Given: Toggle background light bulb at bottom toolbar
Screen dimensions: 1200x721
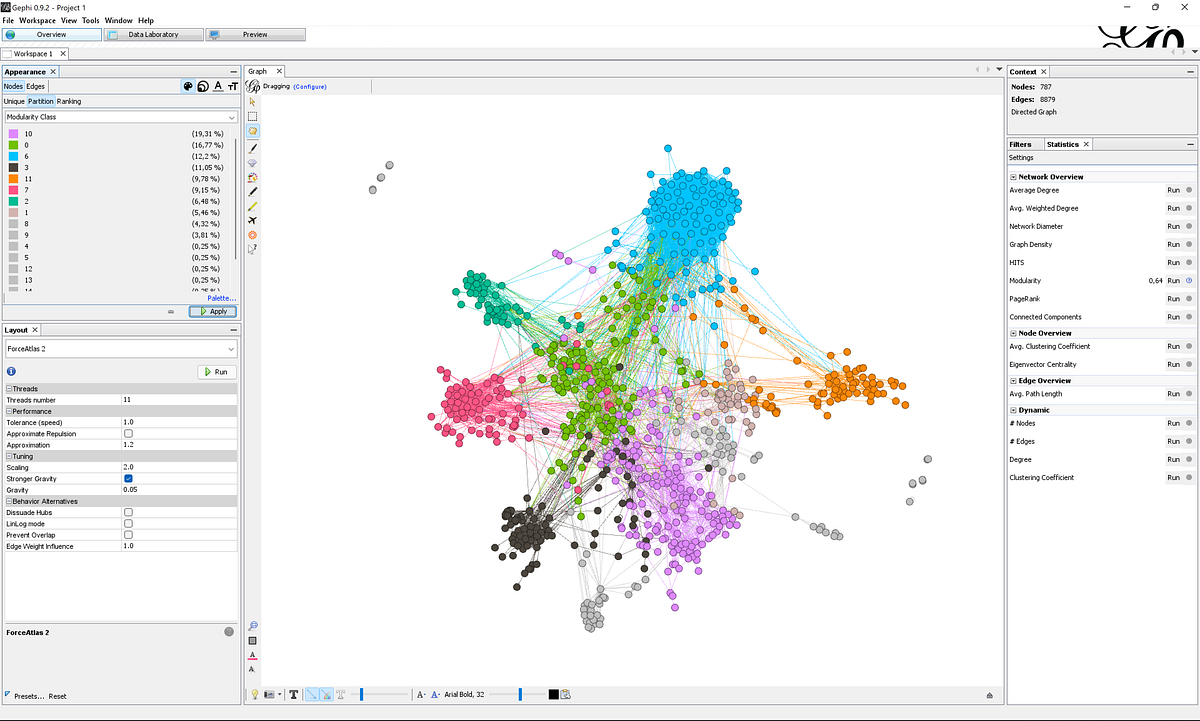Looking at the screenshot, I should 254,693.
